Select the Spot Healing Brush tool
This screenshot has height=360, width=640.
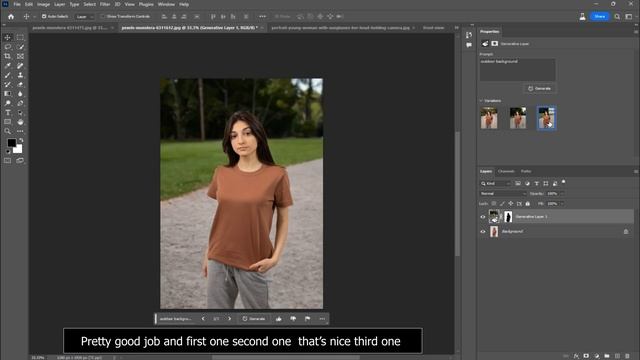click(20, 66)
